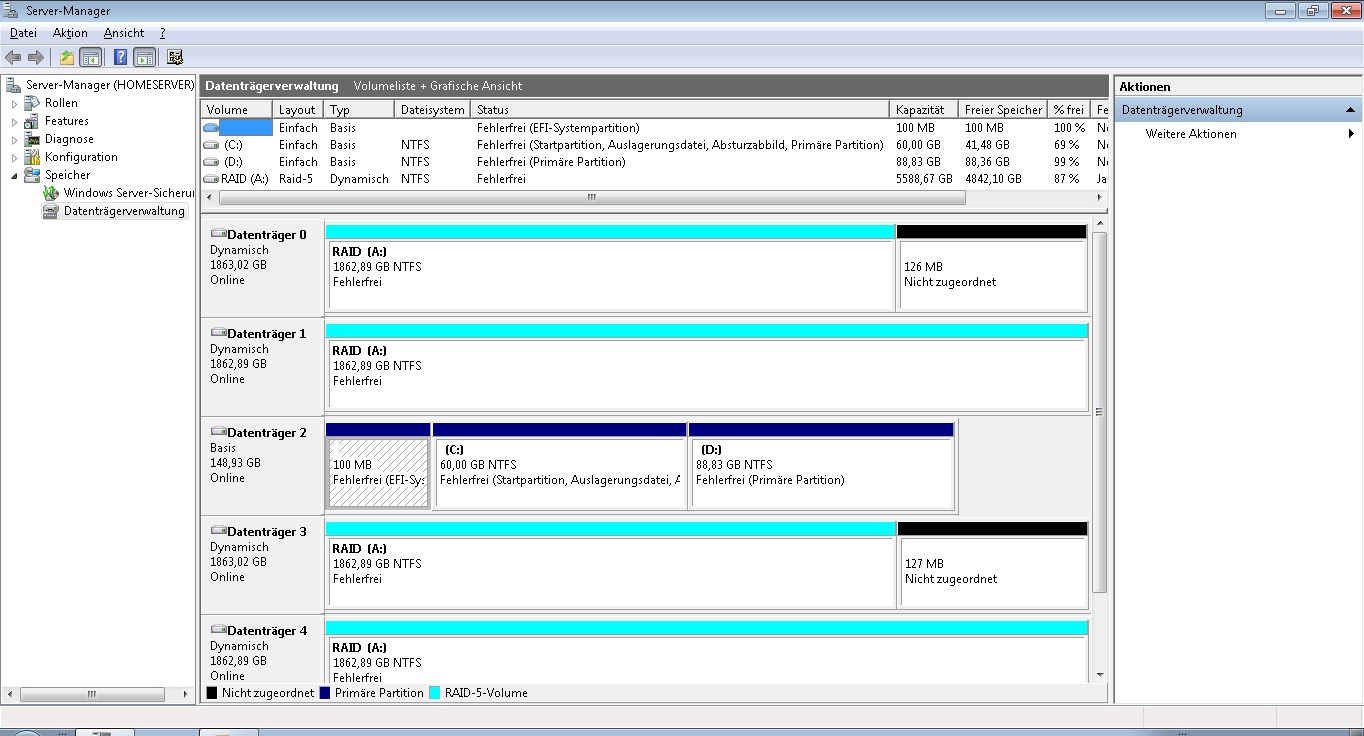Screen dimensions: 1364x736
Task: Select the (C:) volume drive icon
Action: [x=211, y=145]
